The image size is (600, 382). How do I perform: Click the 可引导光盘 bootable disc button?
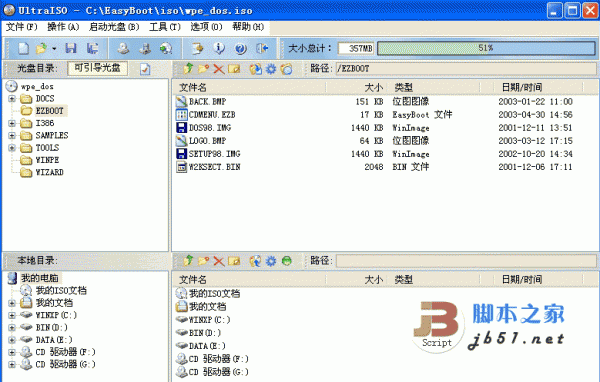(98, 68)
